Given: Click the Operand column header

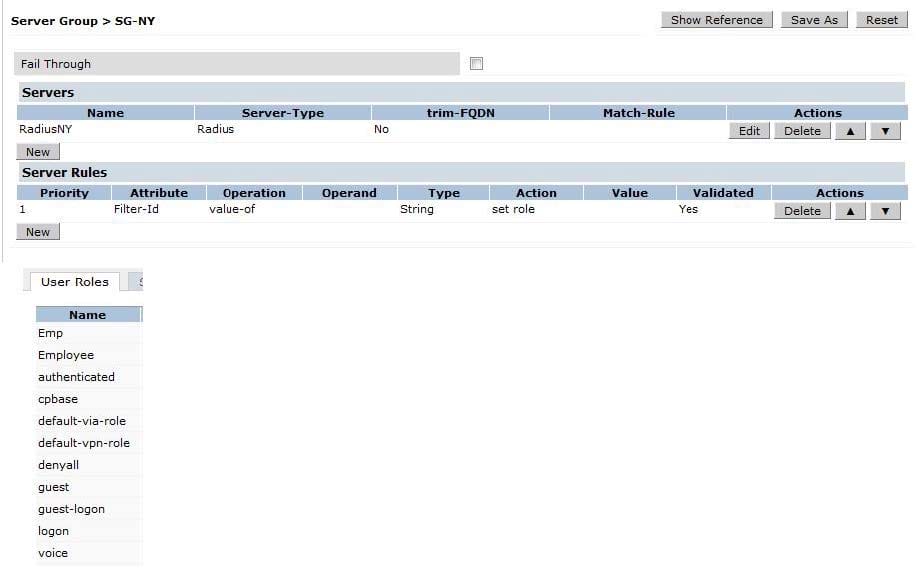Looking at the screenshot, I should click(349, 193).
